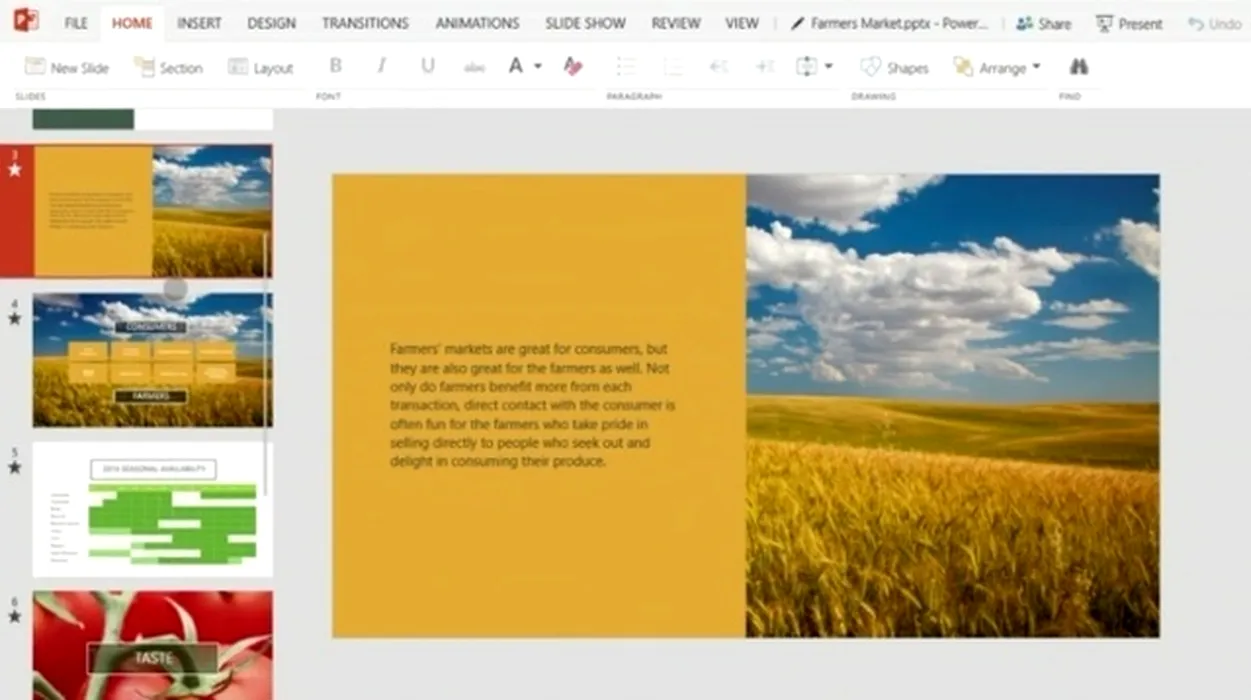
Task: Click the Bold formatting icon
Action: (335, 66)
